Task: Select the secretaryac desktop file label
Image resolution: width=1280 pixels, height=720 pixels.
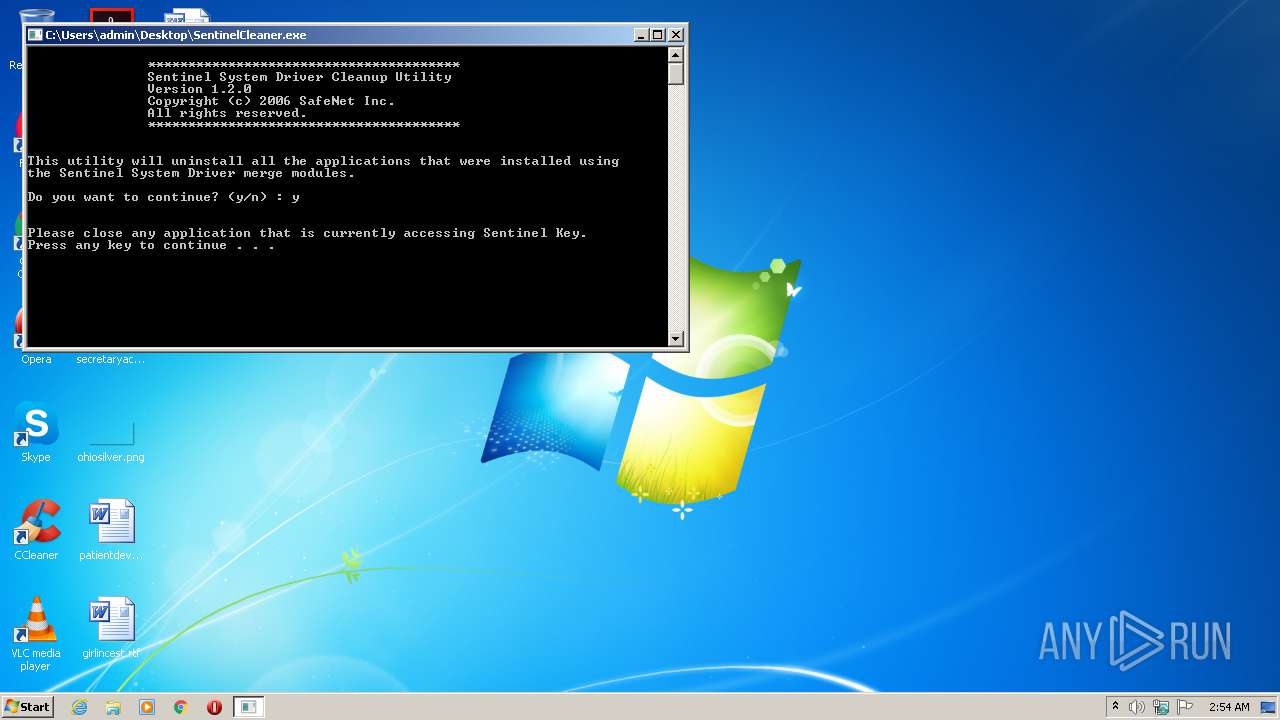Action: (111, 359)
